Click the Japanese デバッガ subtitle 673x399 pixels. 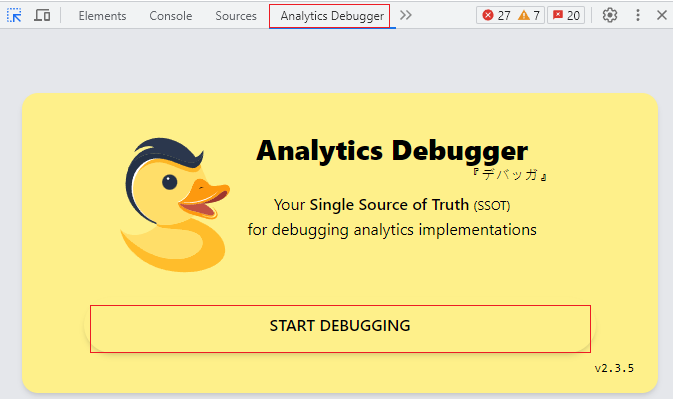(509, 175)
